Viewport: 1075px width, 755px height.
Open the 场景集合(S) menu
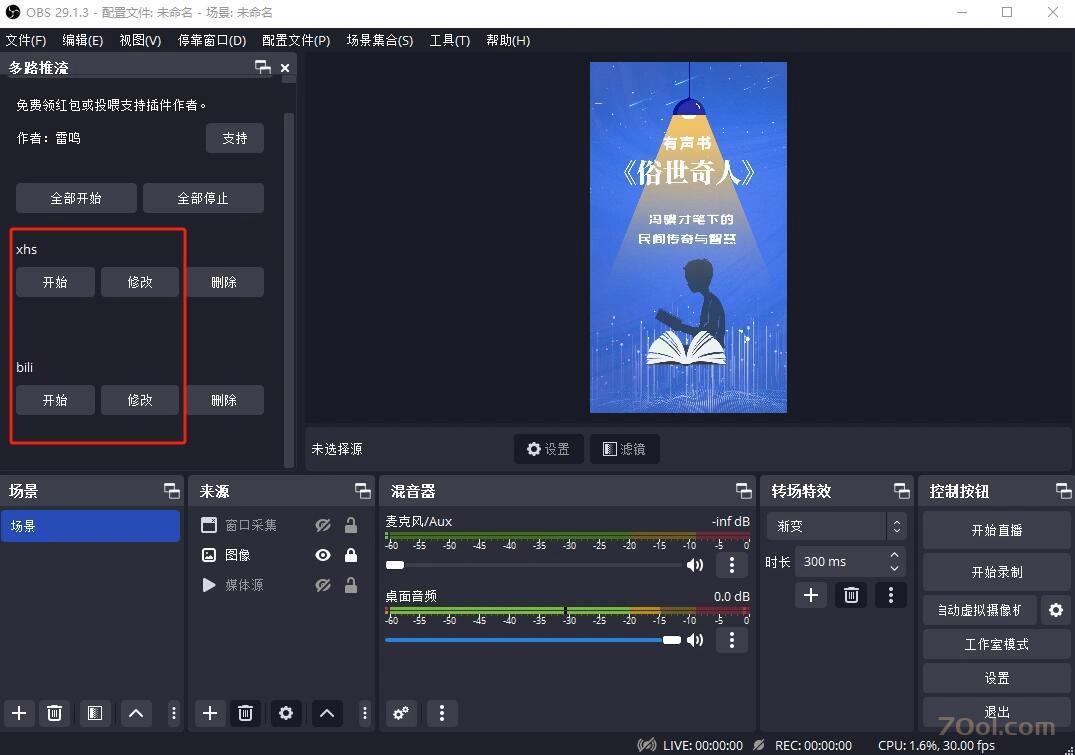pos(380,40)
